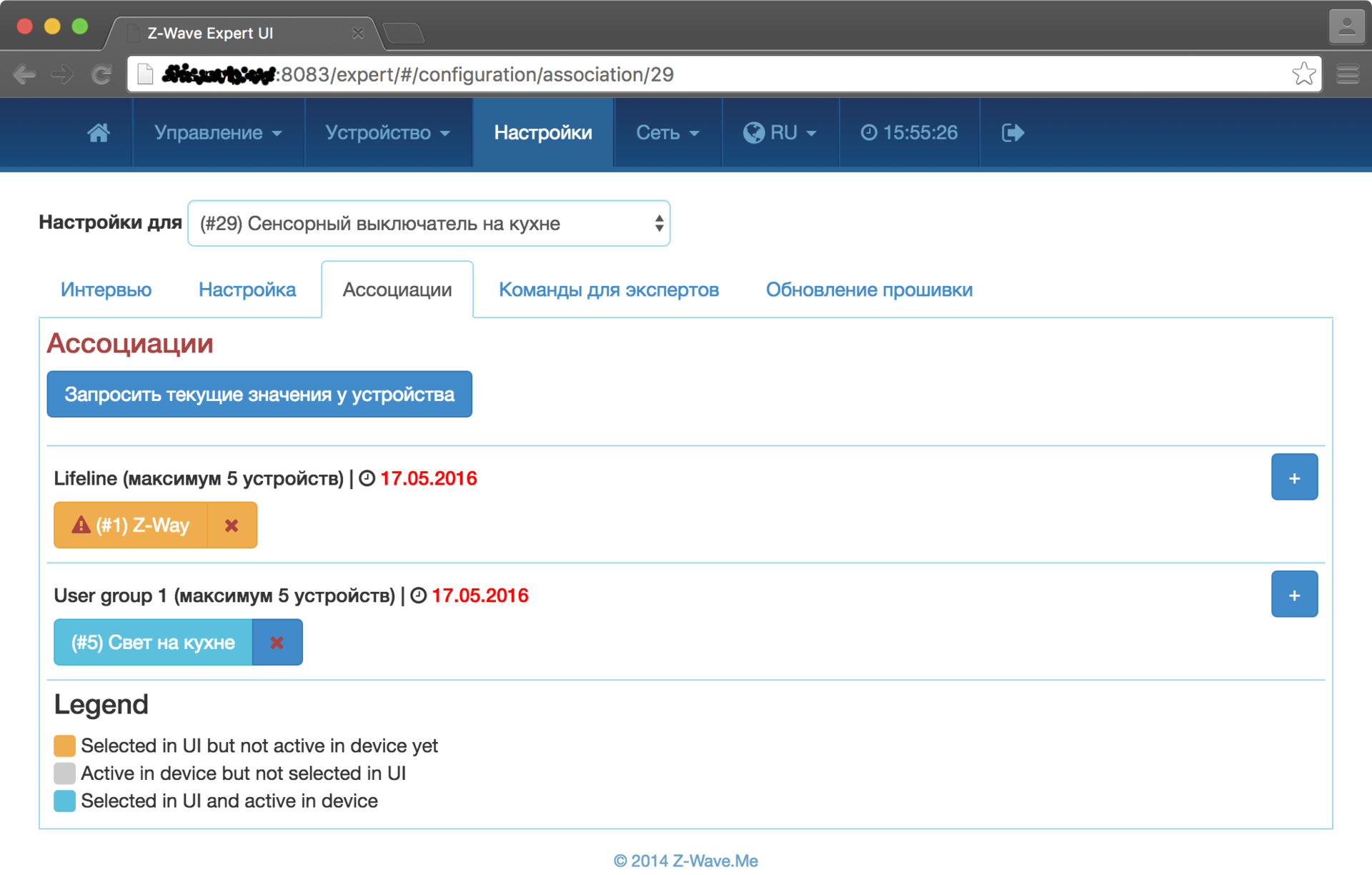Viewport: 1372px width, 875px height.
Task: Select the Ассоциации tab
Action: tap(397, 290)
